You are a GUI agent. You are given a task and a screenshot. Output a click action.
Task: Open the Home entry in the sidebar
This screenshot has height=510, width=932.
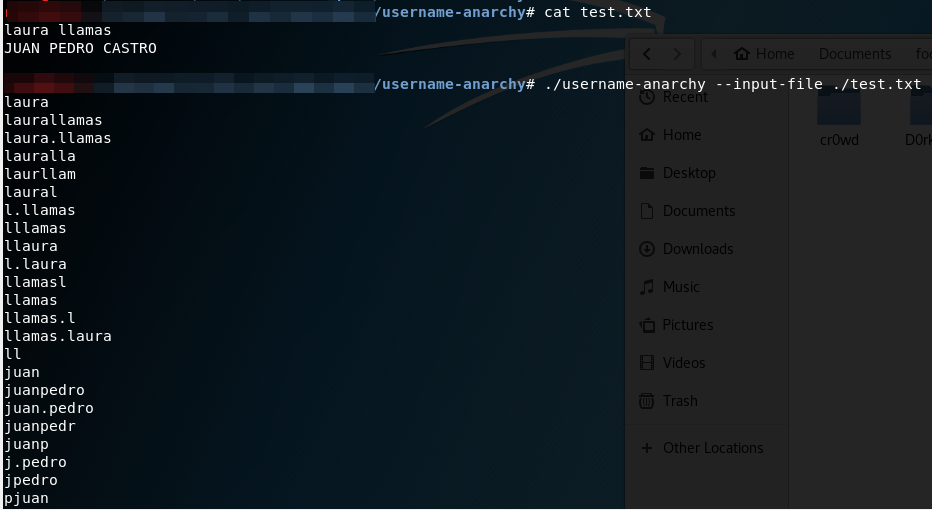(x=681, y=135)
